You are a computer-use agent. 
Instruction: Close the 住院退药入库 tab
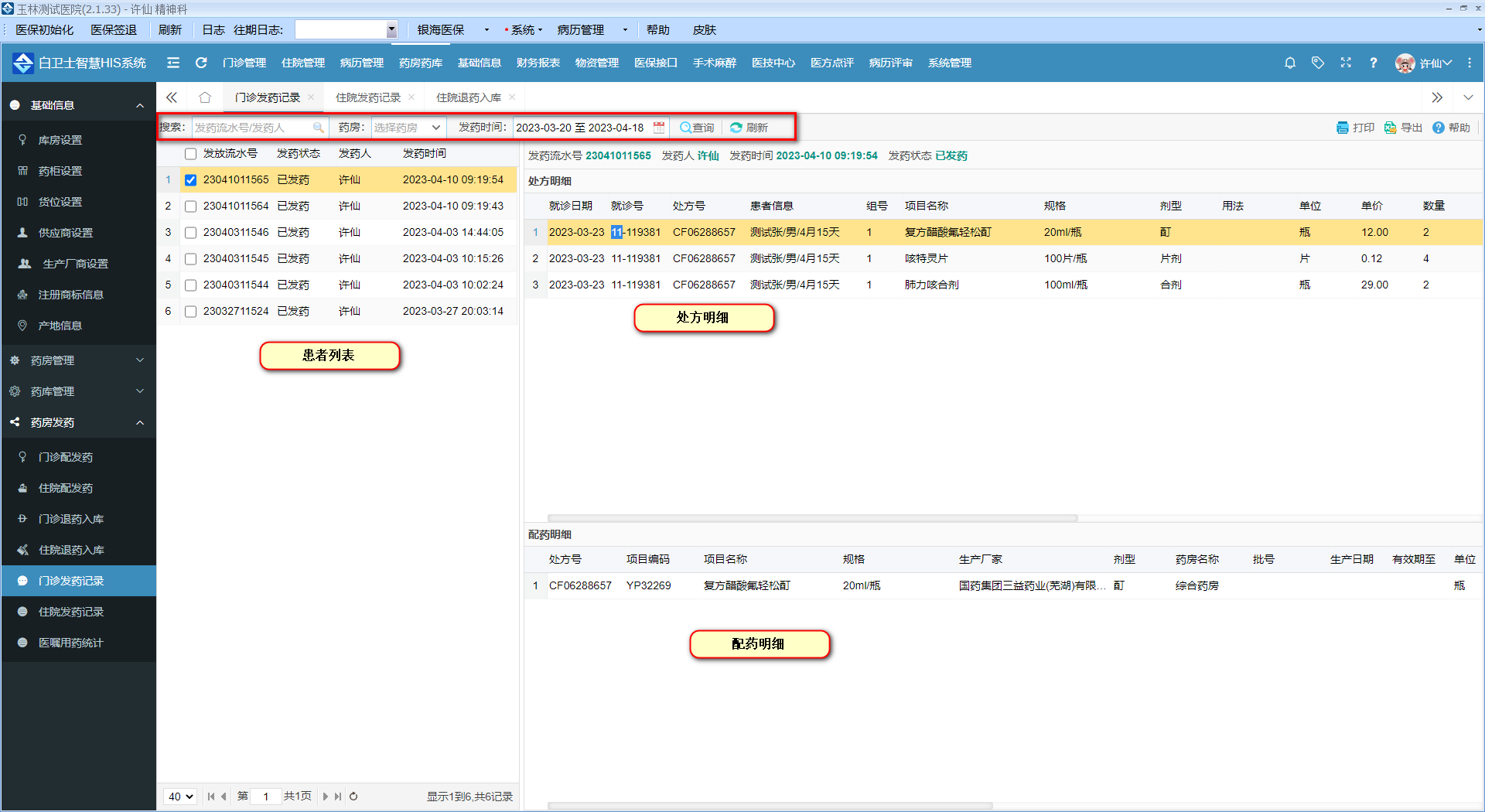coord(512,97)
